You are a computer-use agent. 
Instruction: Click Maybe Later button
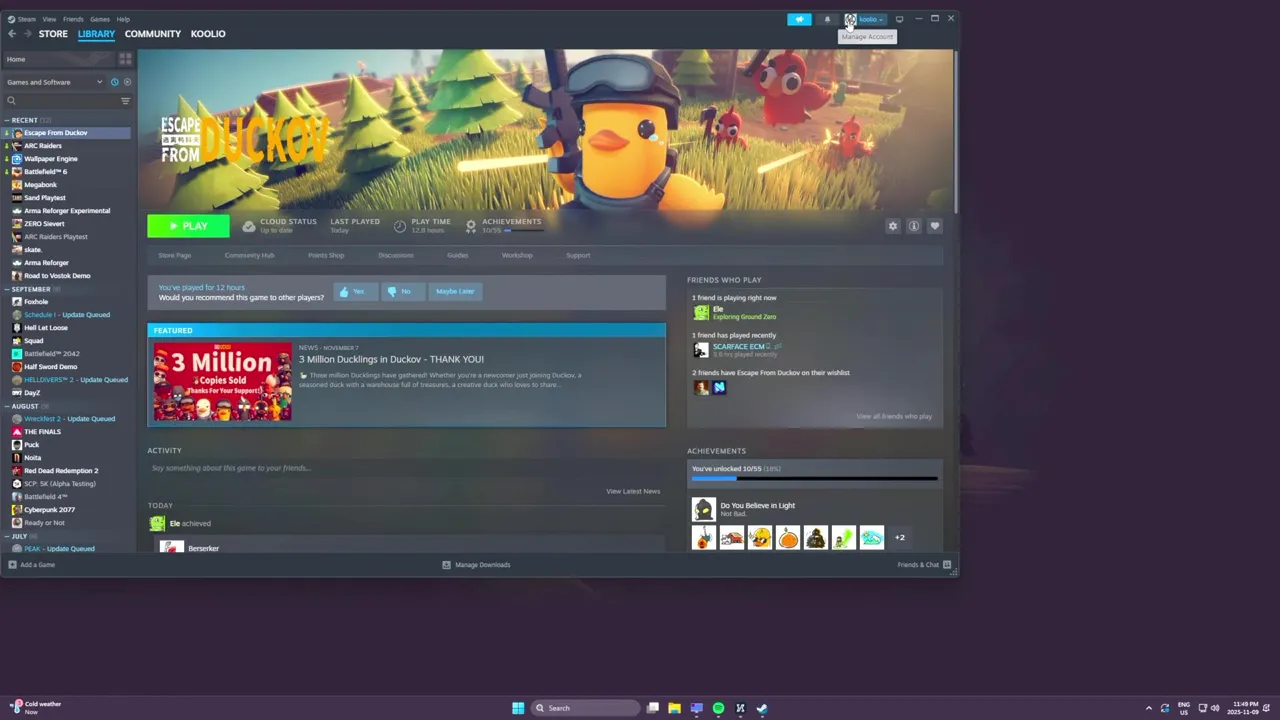(455, 291)
